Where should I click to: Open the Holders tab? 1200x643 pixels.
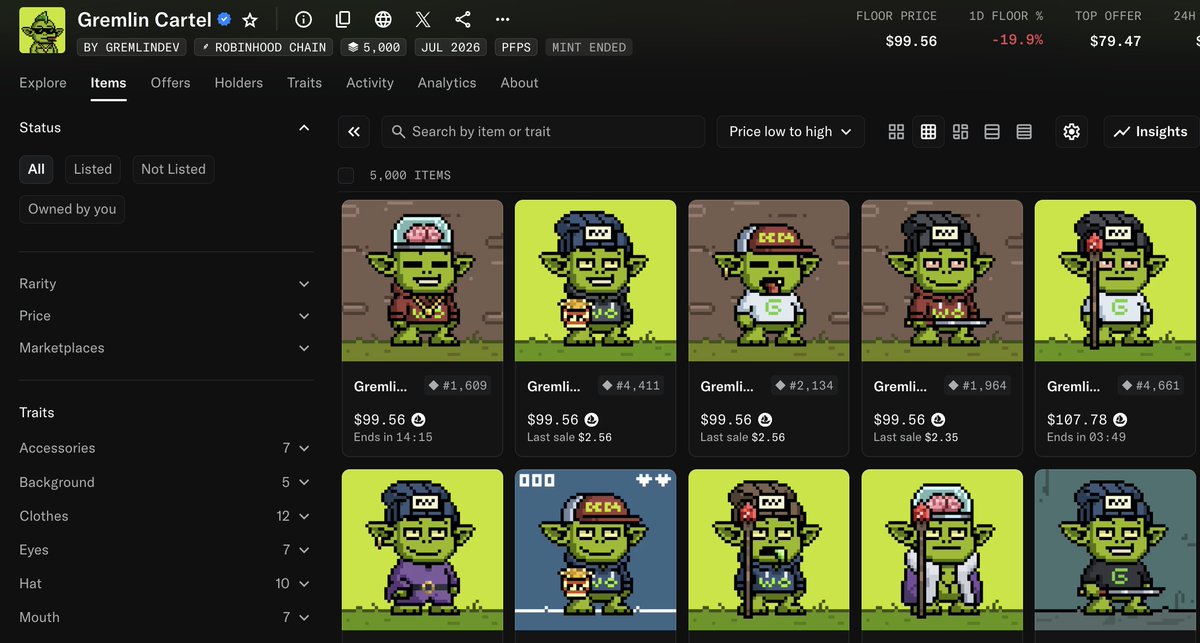(x=238, y=83)
